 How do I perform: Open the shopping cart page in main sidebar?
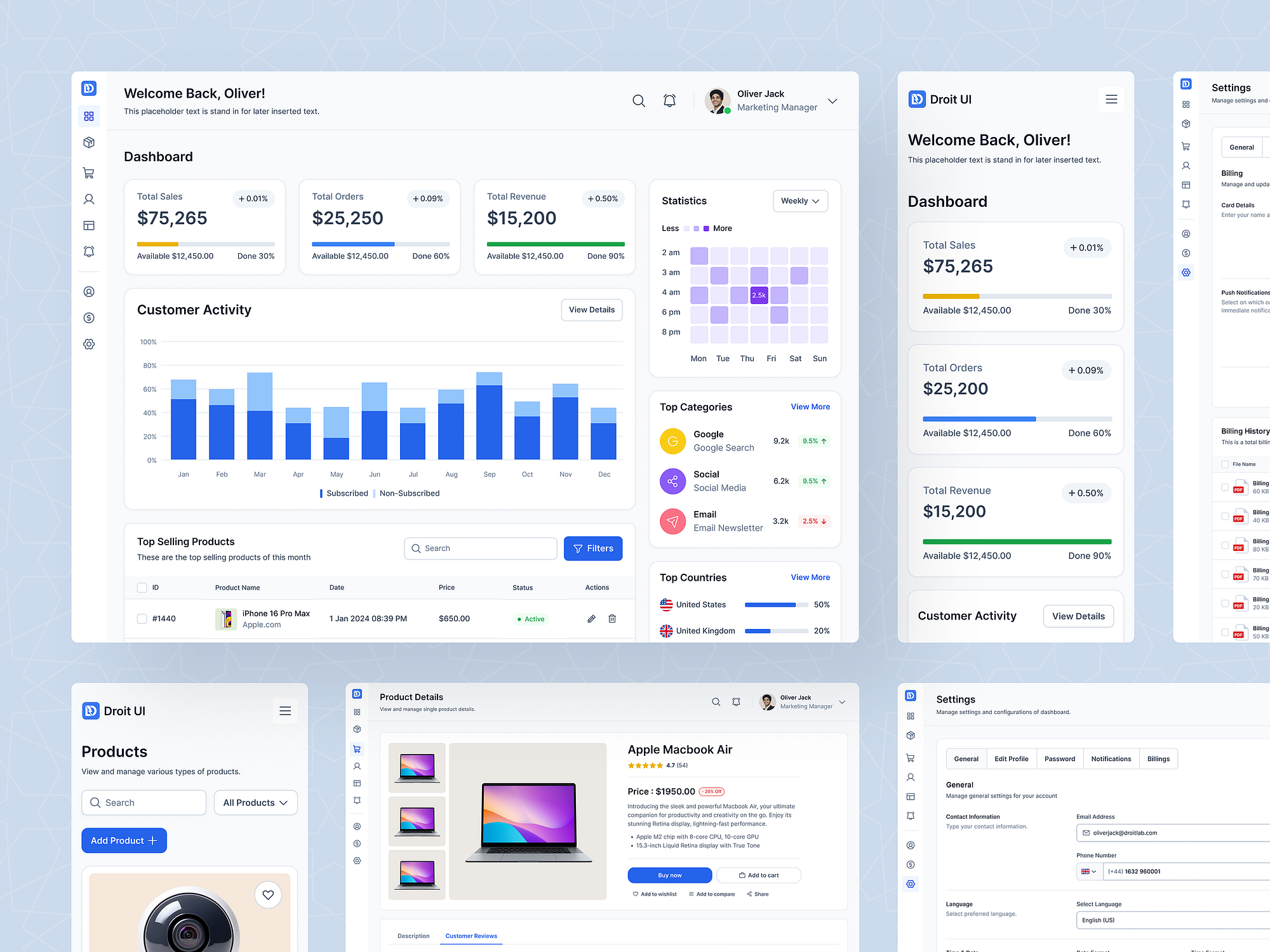point(89,173)
